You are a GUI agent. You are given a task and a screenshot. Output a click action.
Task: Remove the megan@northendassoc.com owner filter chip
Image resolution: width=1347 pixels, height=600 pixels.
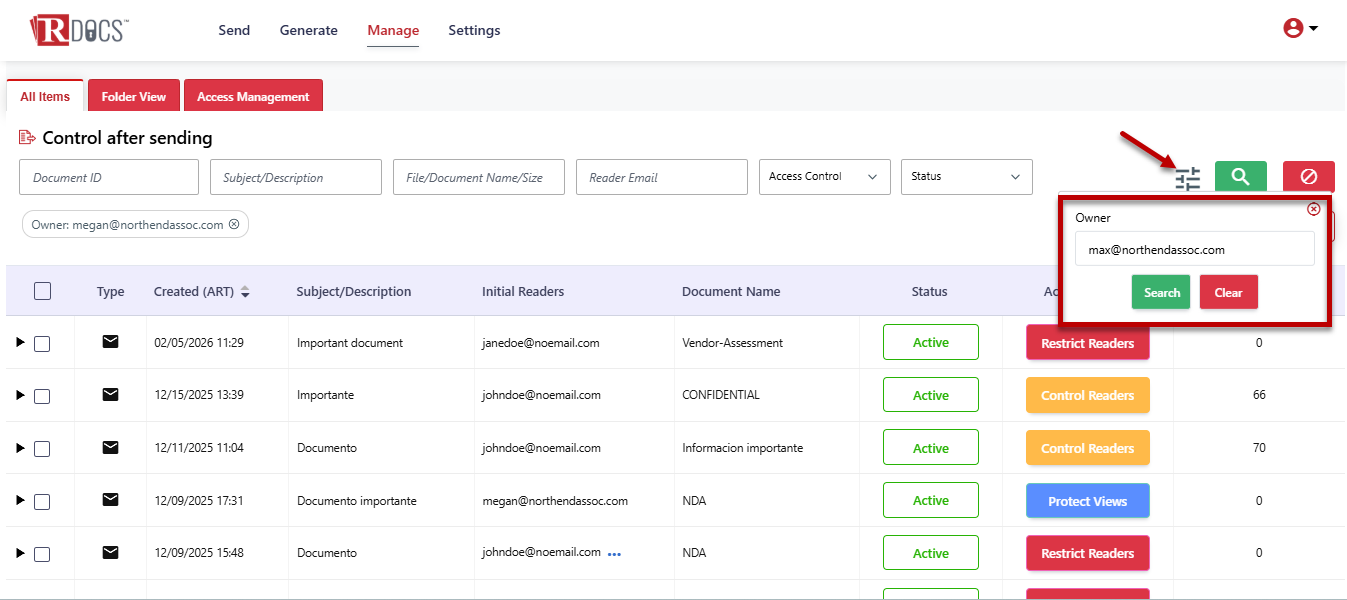click(x=234, y=225)
